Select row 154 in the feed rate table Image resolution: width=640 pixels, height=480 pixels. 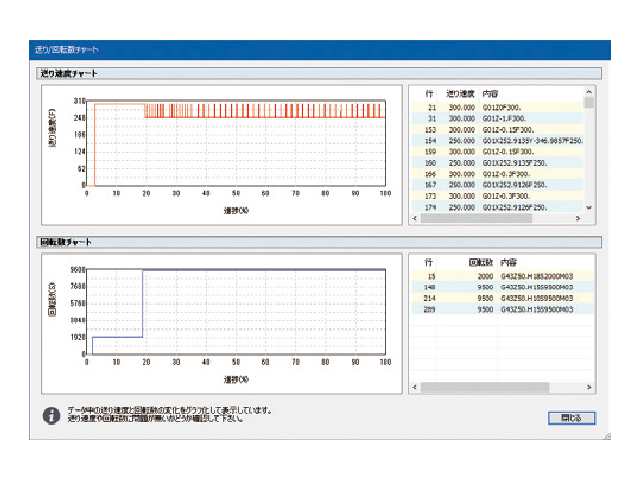[497, 141]
